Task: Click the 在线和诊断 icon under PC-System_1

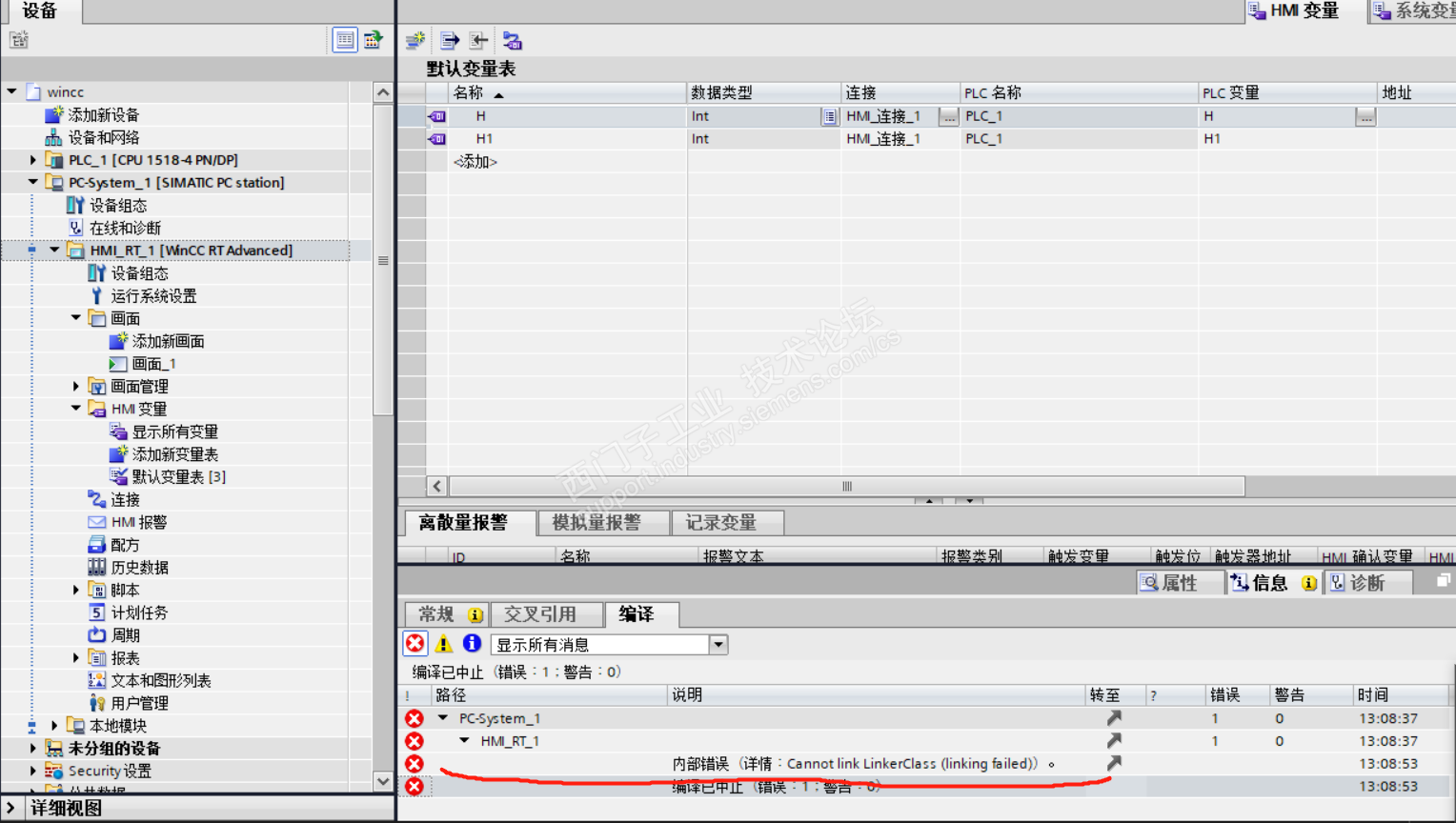Action: 75,228
